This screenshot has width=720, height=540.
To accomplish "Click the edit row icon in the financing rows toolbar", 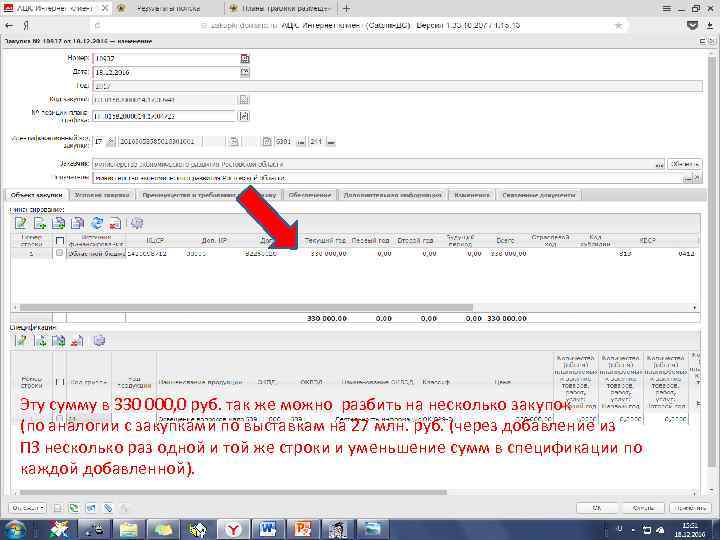I will coord(21,223).
